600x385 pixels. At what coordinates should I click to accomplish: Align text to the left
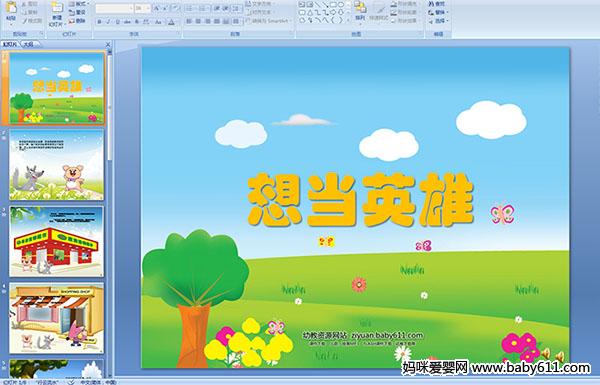189,21
